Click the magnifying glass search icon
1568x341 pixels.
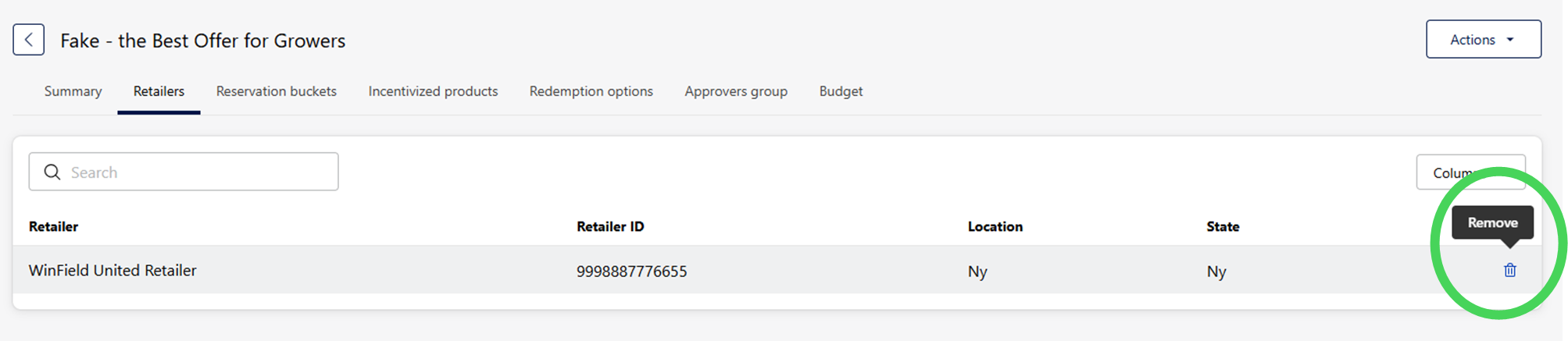52,172
